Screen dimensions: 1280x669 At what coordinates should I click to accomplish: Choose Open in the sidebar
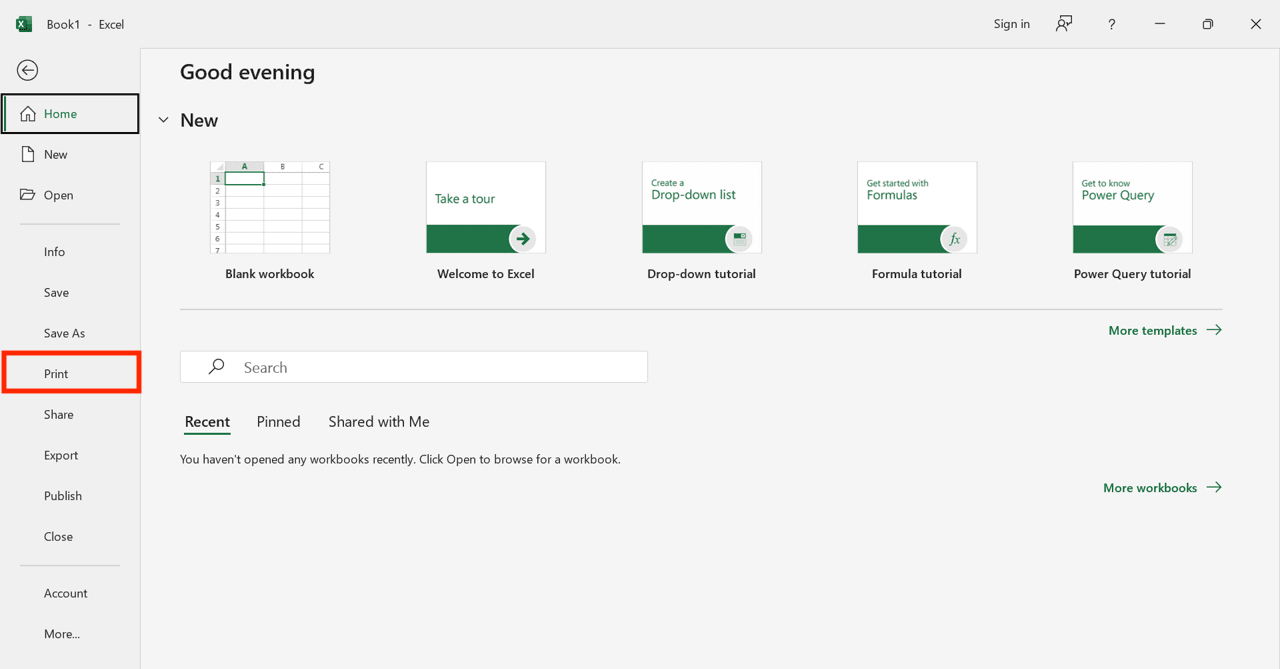(x=70, y=195)
